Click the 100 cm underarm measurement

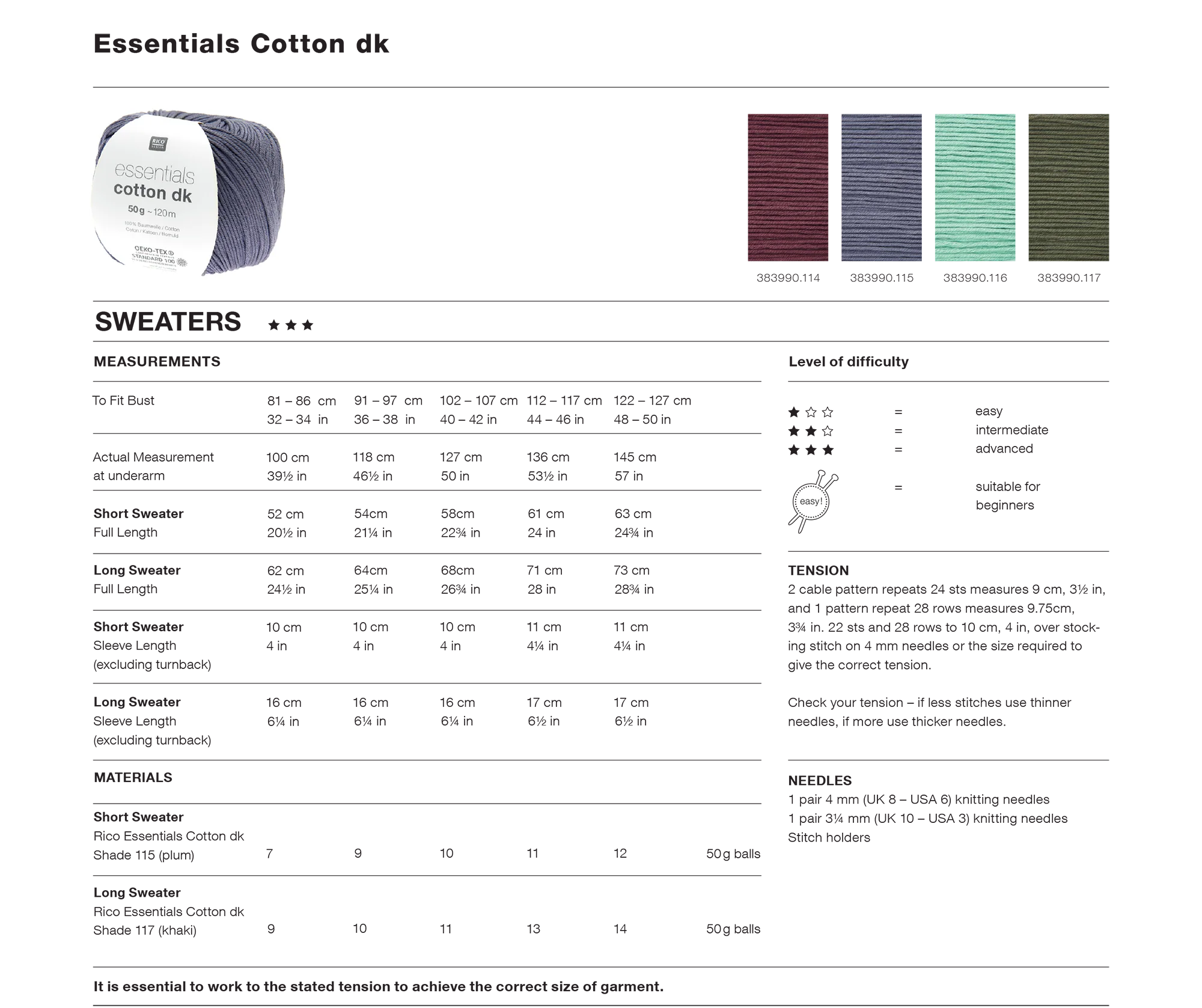tap(288, 457)
